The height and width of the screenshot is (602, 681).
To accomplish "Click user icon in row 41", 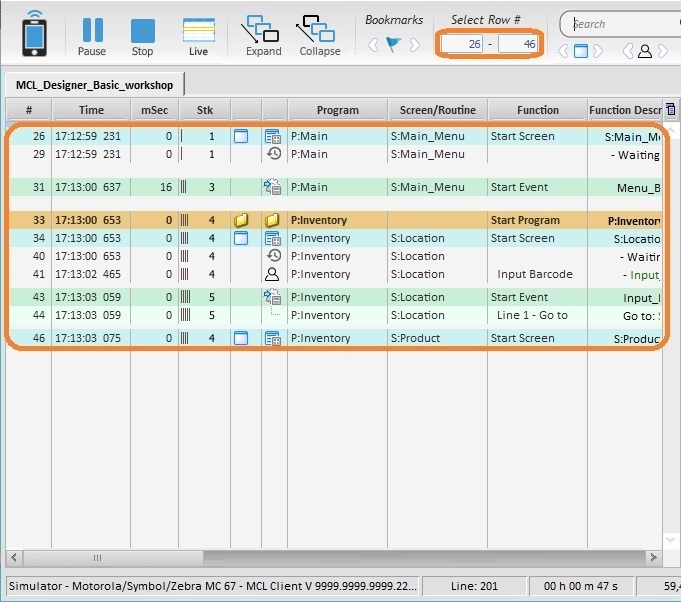I will (272, 274).
